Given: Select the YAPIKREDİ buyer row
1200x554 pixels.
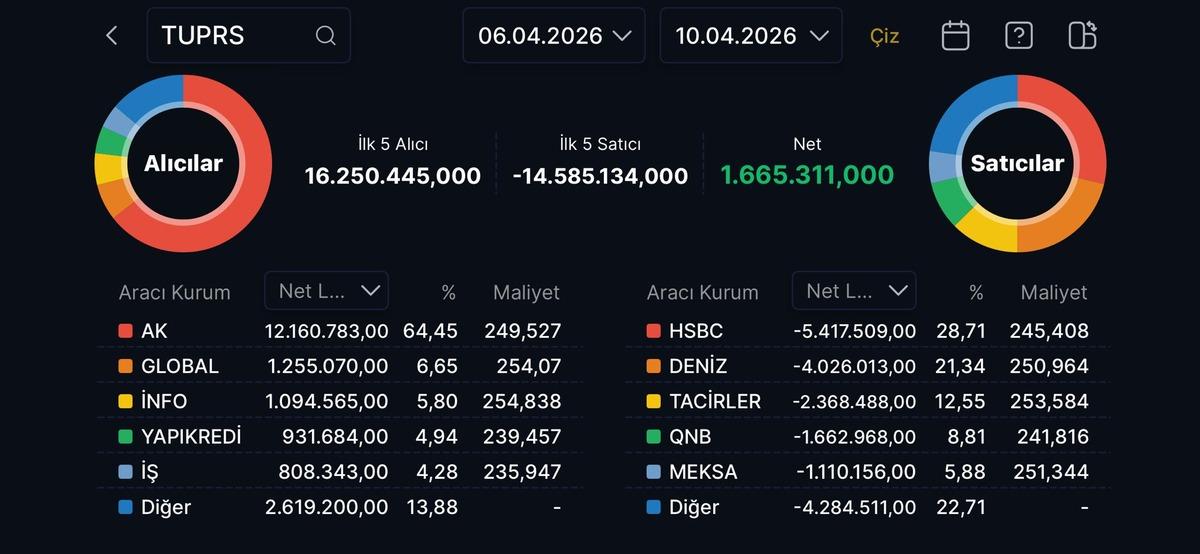Looking at the screenshot, I should coord(340,437).
